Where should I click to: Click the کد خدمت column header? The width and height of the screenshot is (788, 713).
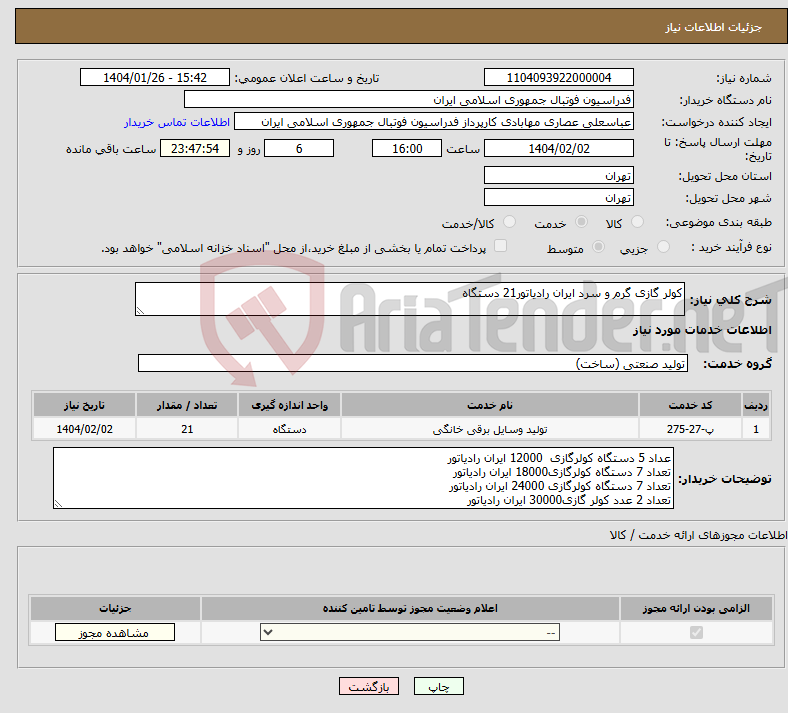[691, 405]
